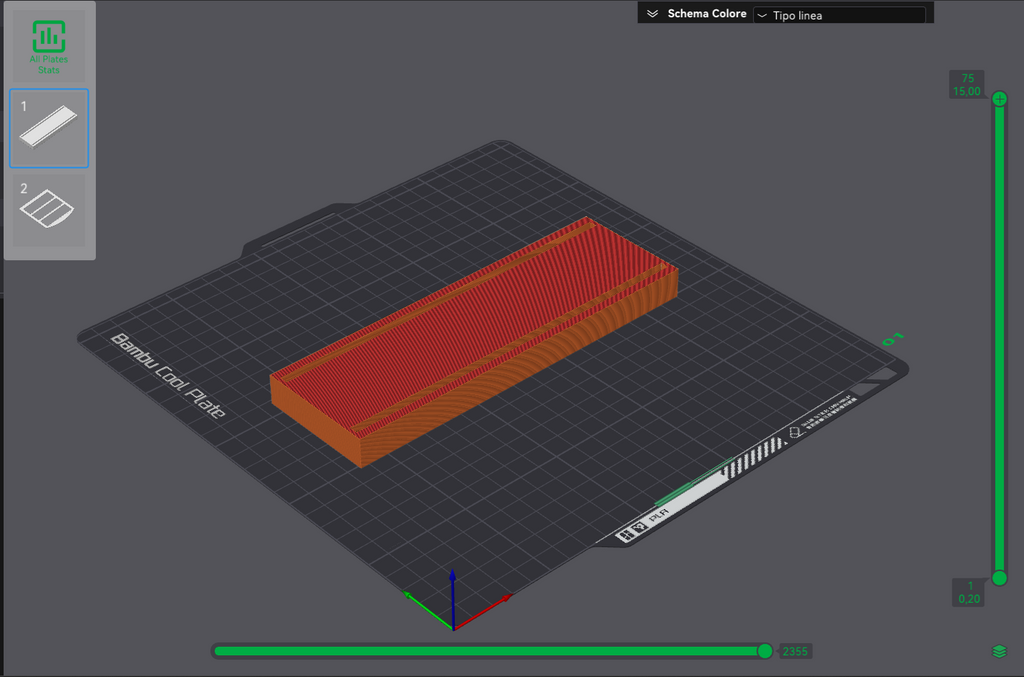Open the All Plates Stats icon
Viewport: 1024px width, 677px height.
coord(49,46)
